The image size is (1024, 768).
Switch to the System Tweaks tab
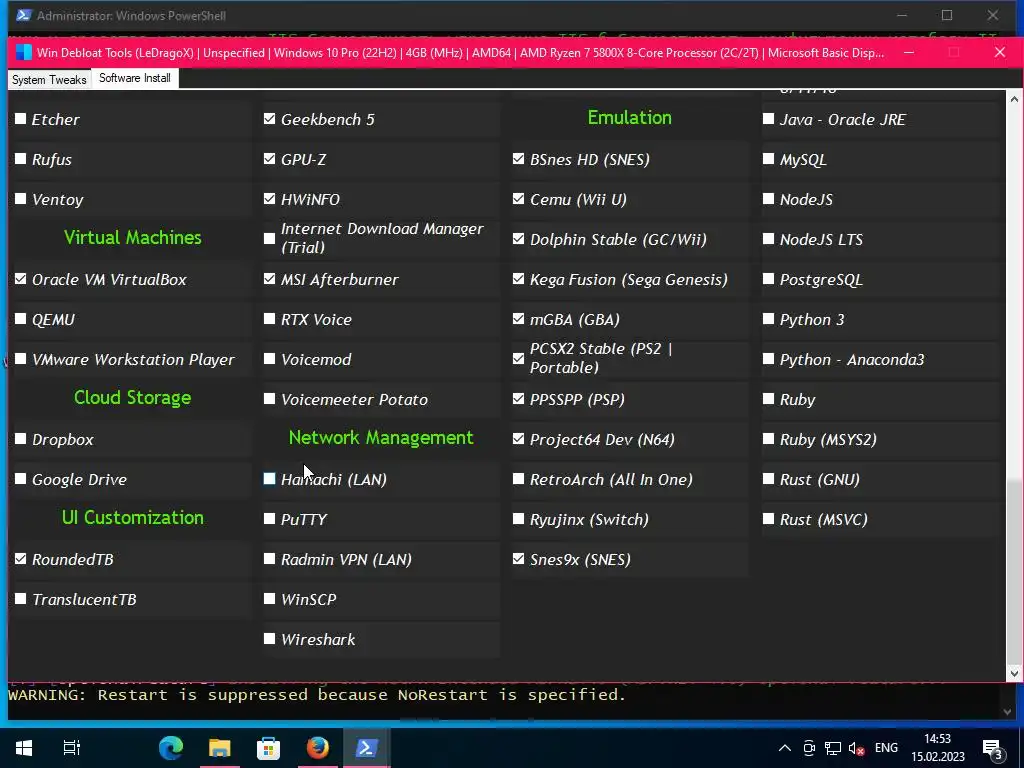[49, 80]
